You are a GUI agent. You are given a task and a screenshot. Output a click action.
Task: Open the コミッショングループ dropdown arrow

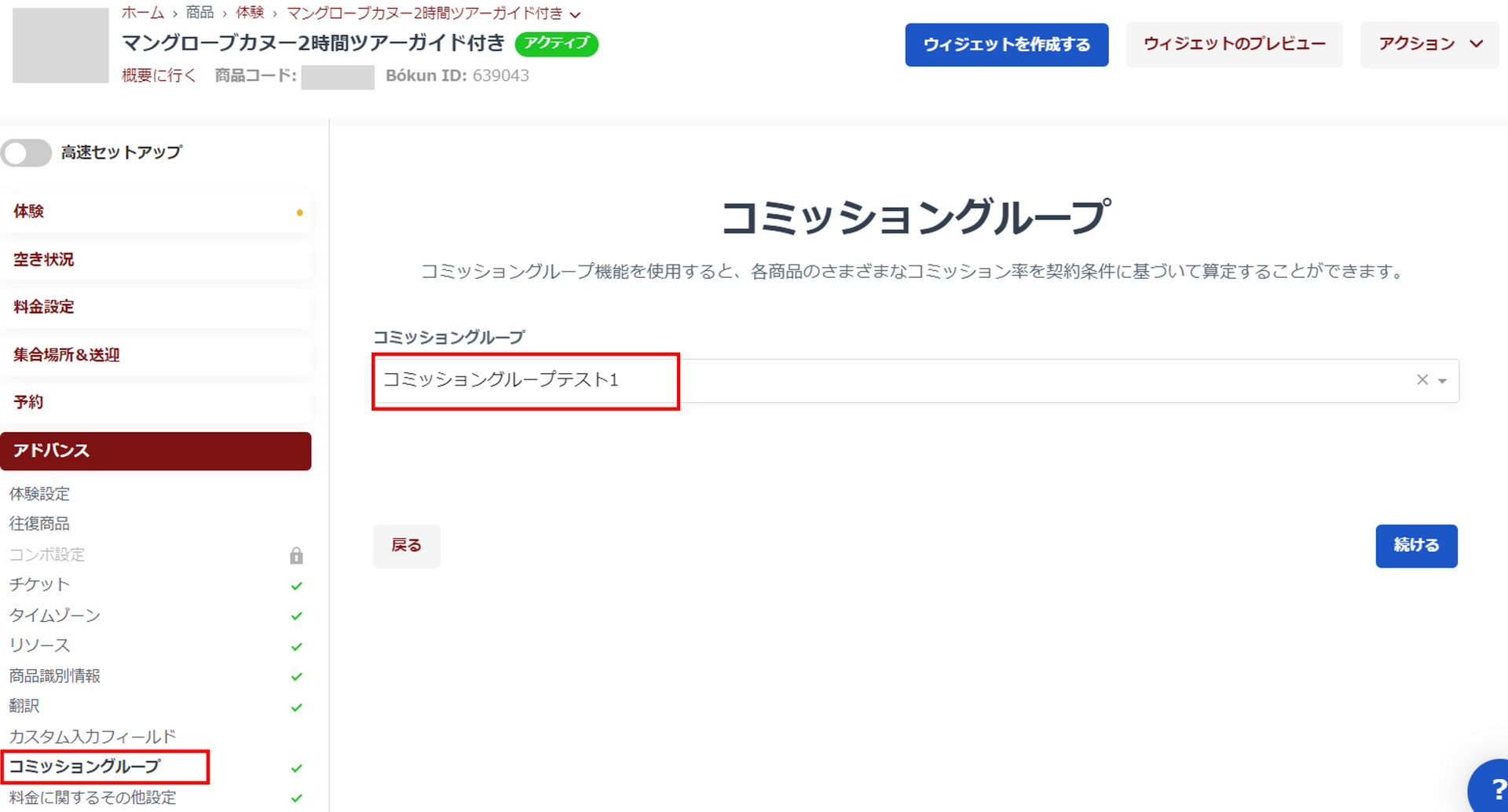coord(1443,381)
